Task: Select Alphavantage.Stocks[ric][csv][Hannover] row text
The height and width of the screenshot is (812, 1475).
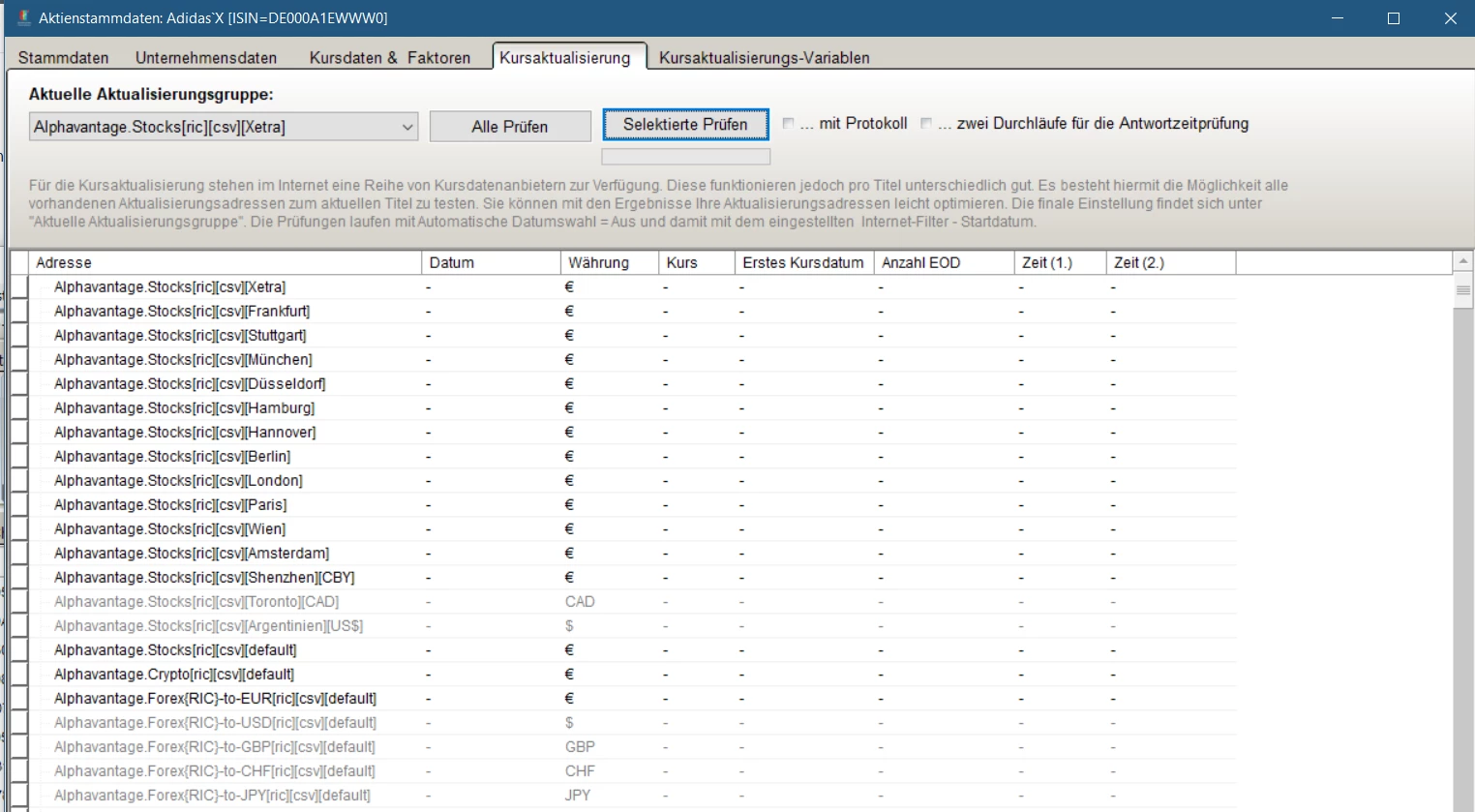Action: [x=185, y=433]
